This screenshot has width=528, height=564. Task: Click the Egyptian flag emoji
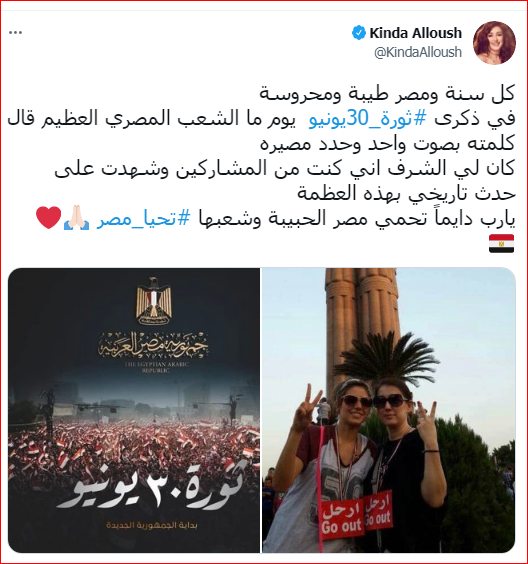[501, 244]
